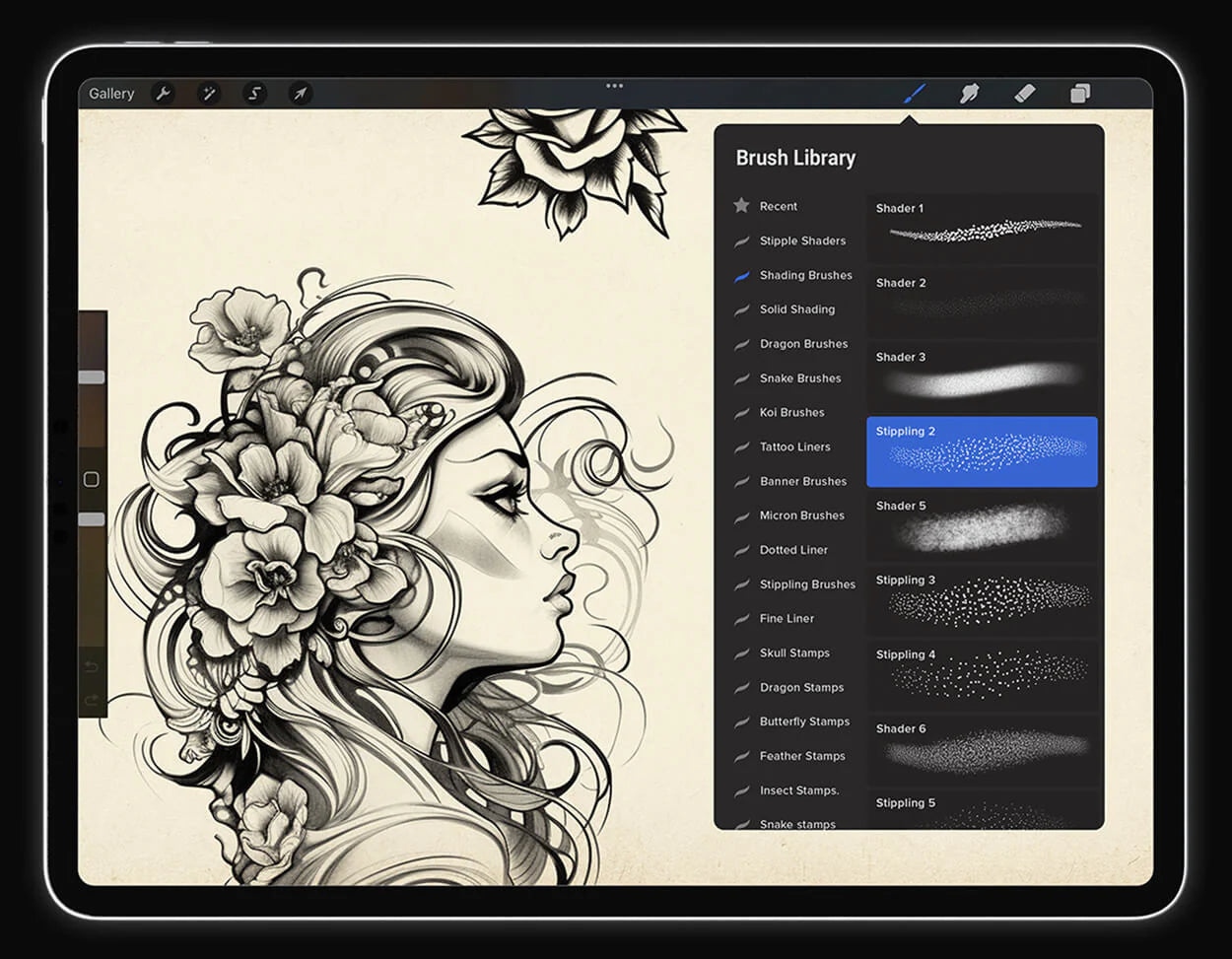Screen dimensions: 1232x959
Task: Tap the three-dot multitasking indicator
Action: (x=615, y=86)
